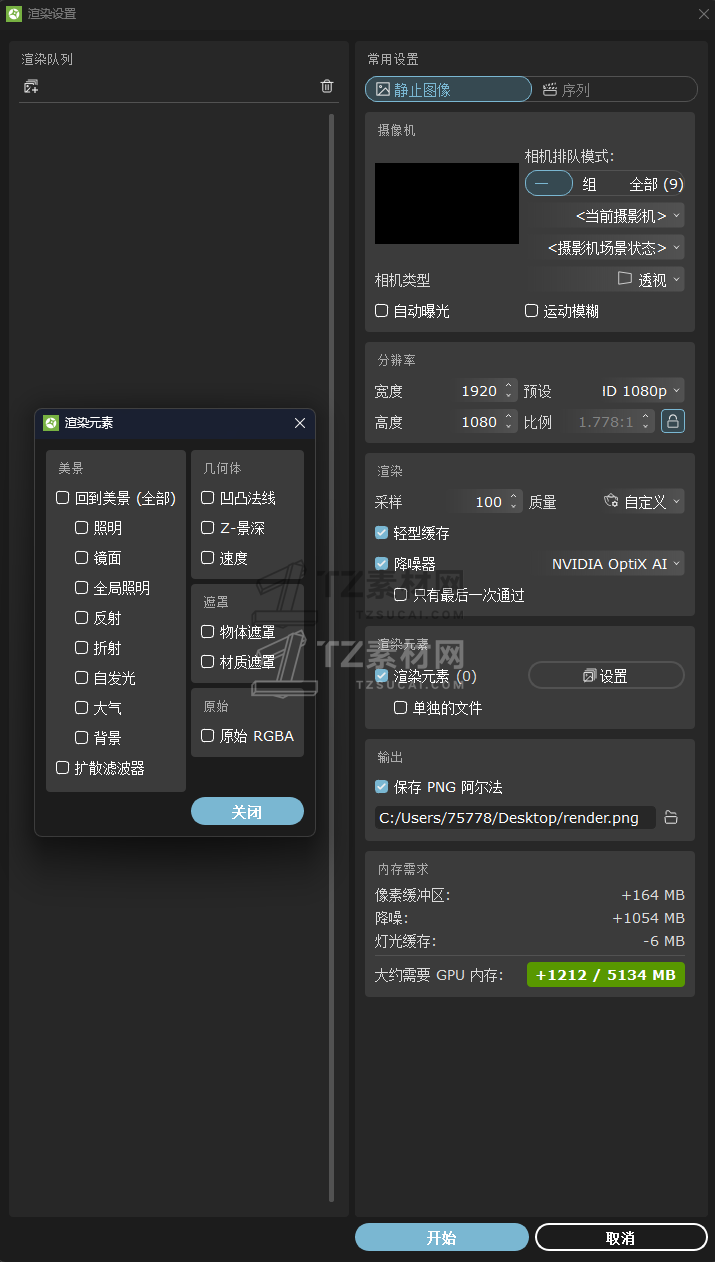The height and width of the screenshot is (1262, 715).
Task: Check the 折射 render element
Action: point(81,648)
